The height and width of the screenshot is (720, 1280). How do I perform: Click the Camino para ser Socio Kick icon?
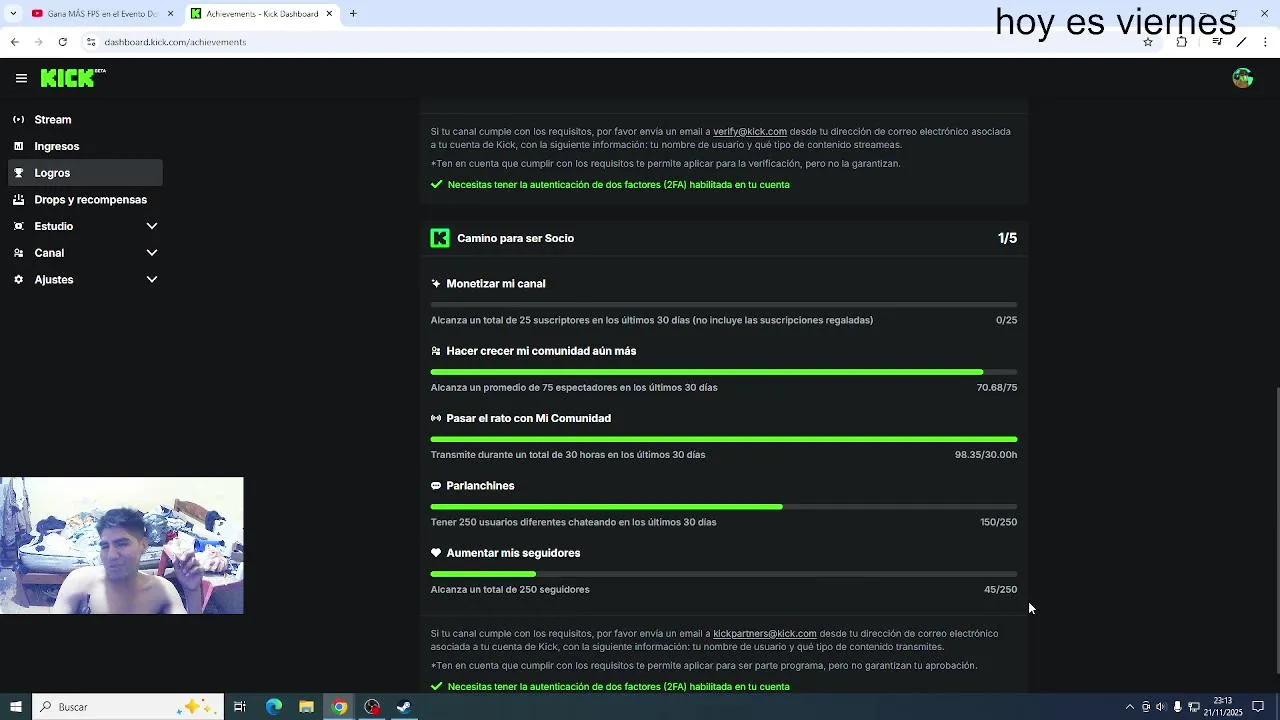click(x=440, y=238)
